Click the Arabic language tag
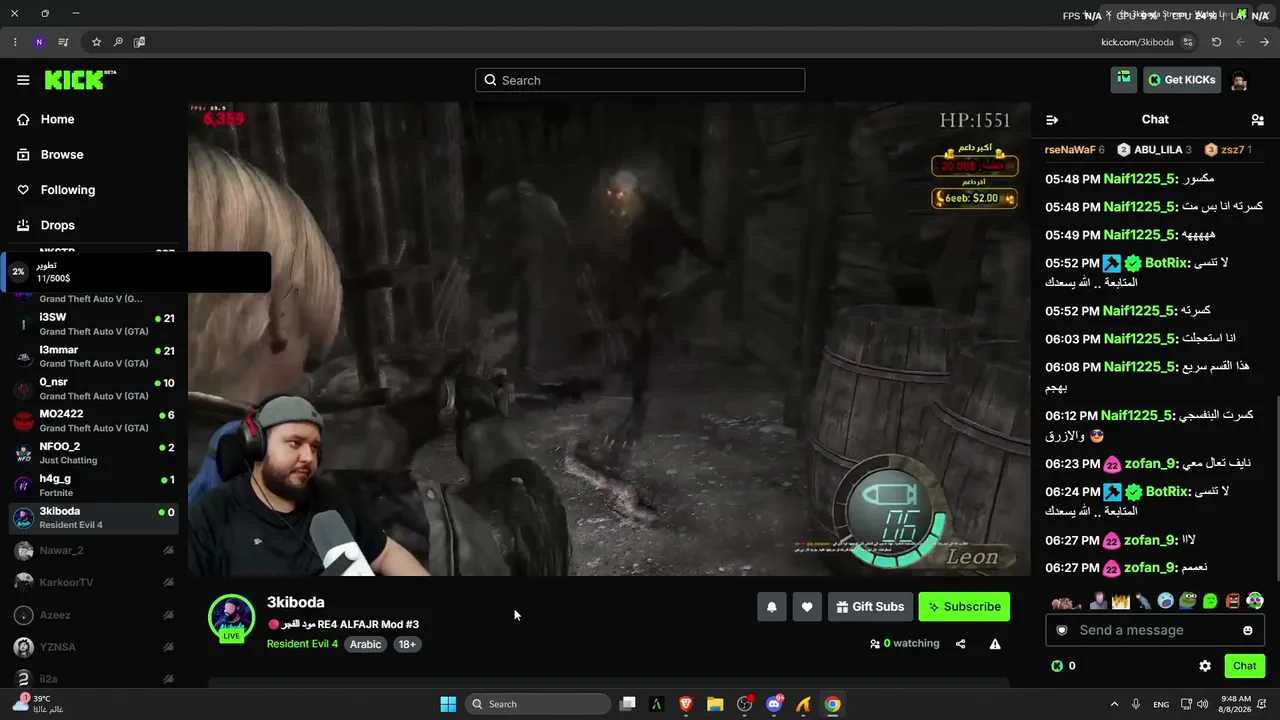Viewport: 1280px width, 720px height. point(365,644)
